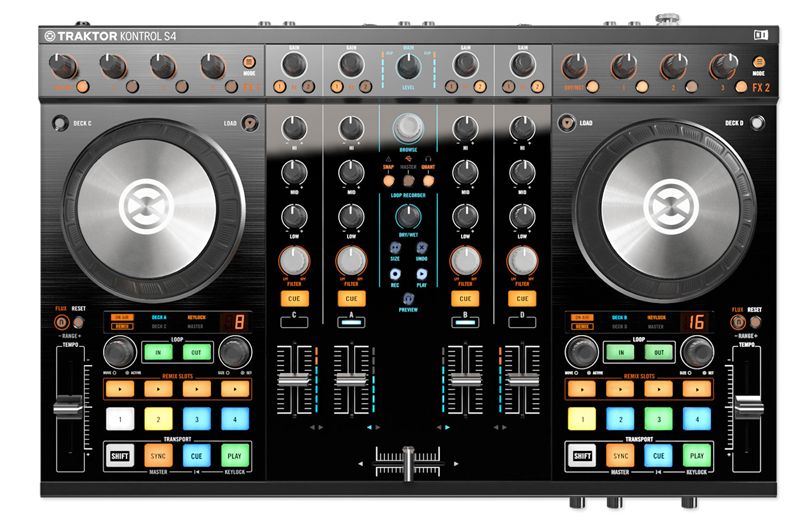Image resolution: width=800 pixels, height=532 pixels.
Task: Enable FX assign 1 on channel C
Action: (280, 87)
